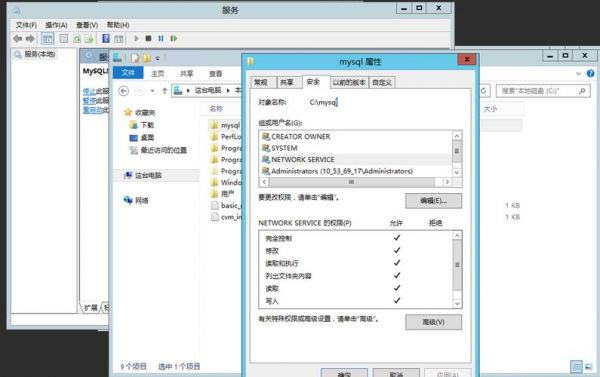Toggle action pane icon in Services toolbar
600x377 pixels.
click(x=119, y=39)
